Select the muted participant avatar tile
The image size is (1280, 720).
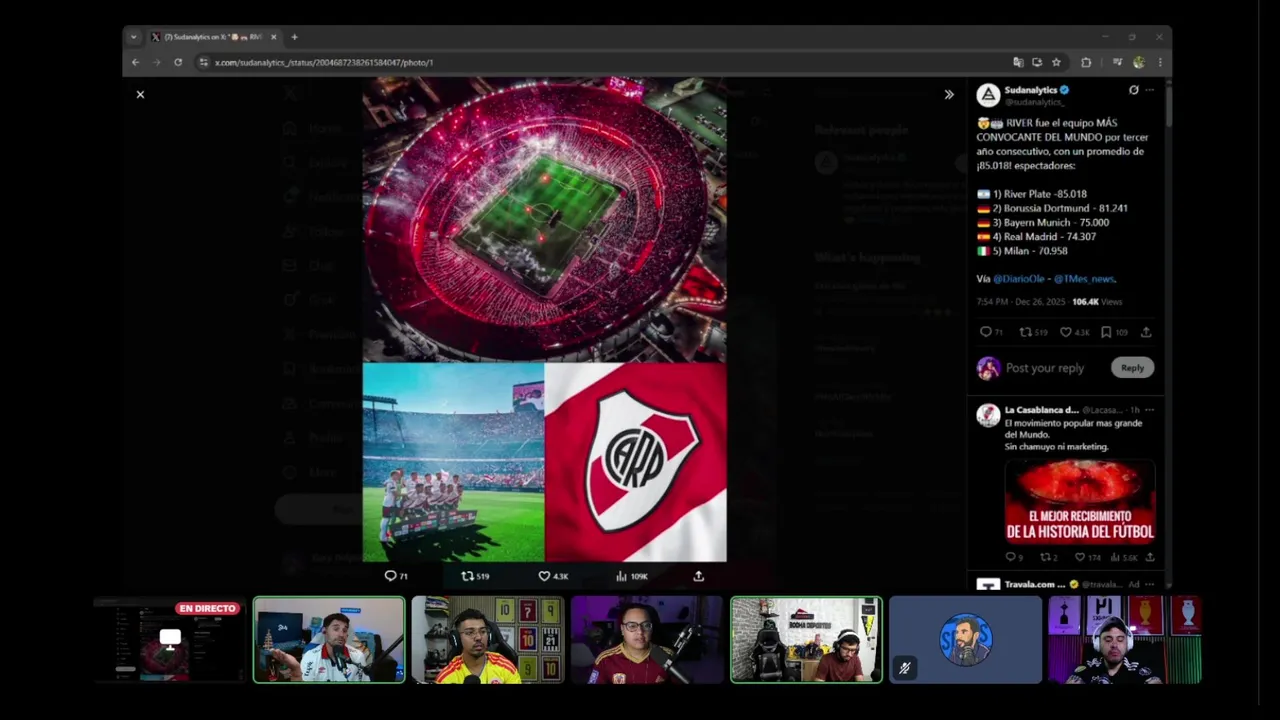tap(965, 640)
